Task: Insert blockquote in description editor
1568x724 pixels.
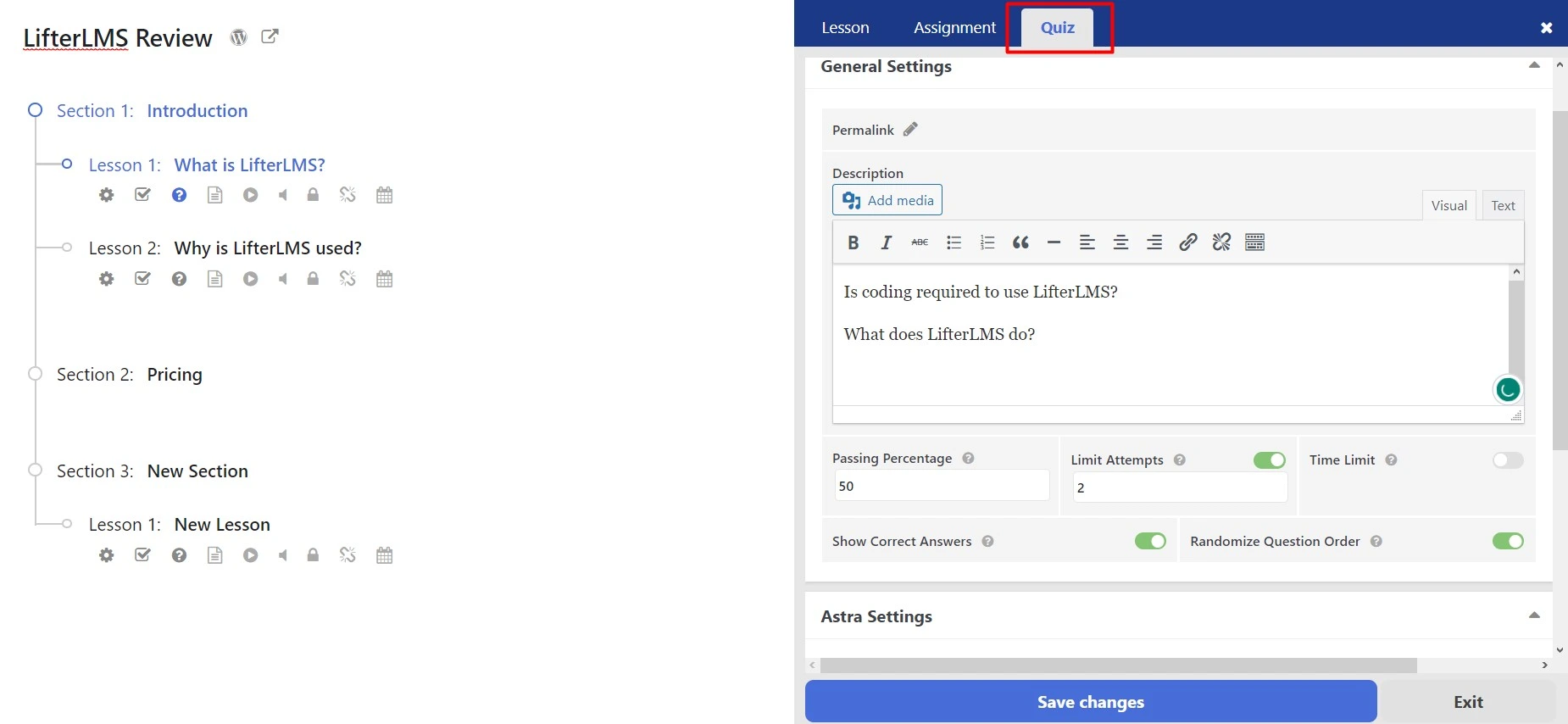Action: click(1020, 242)
